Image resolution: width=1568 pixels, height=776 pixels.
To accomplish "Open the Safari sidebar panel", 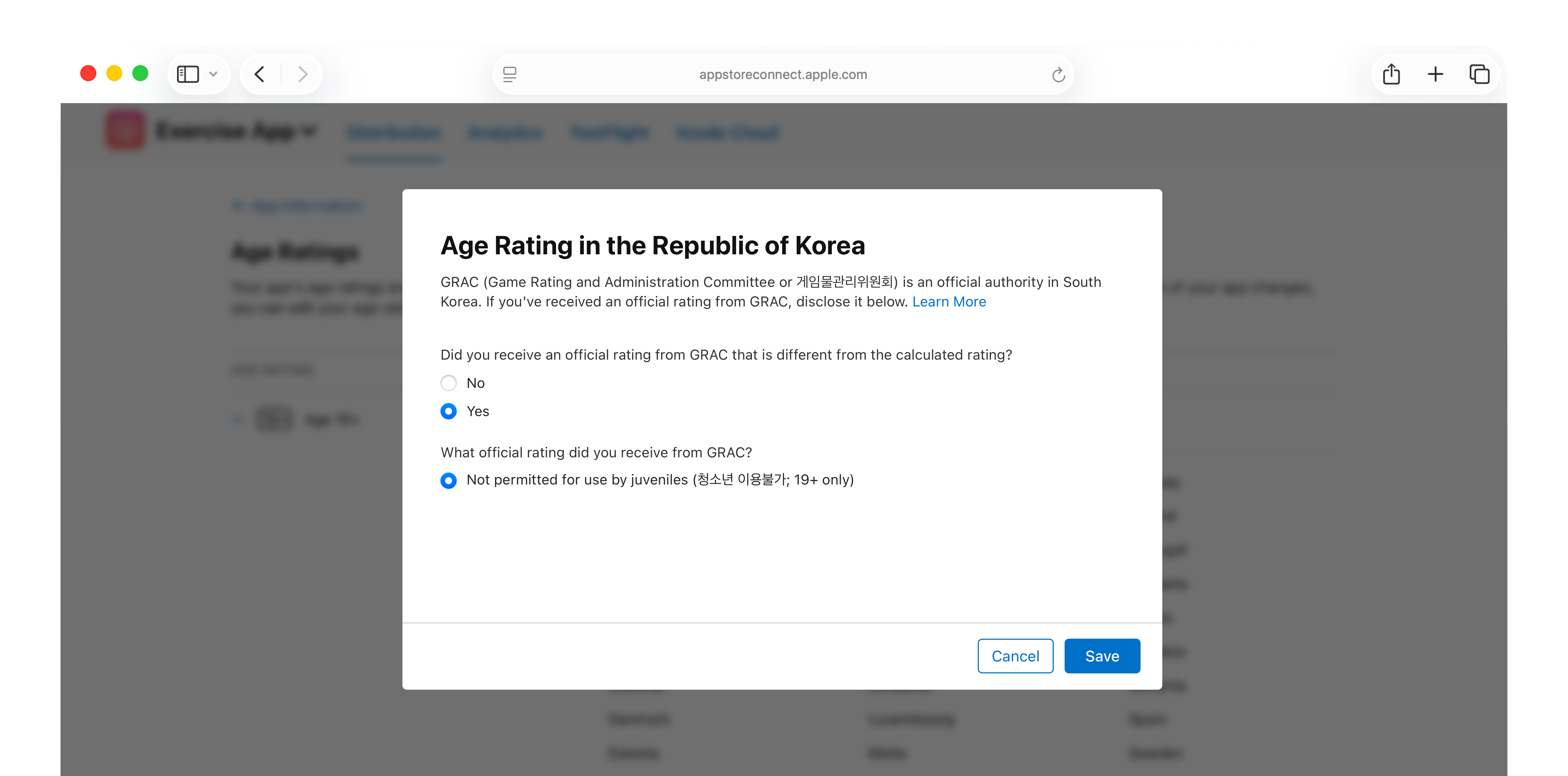I will (188, 74).
